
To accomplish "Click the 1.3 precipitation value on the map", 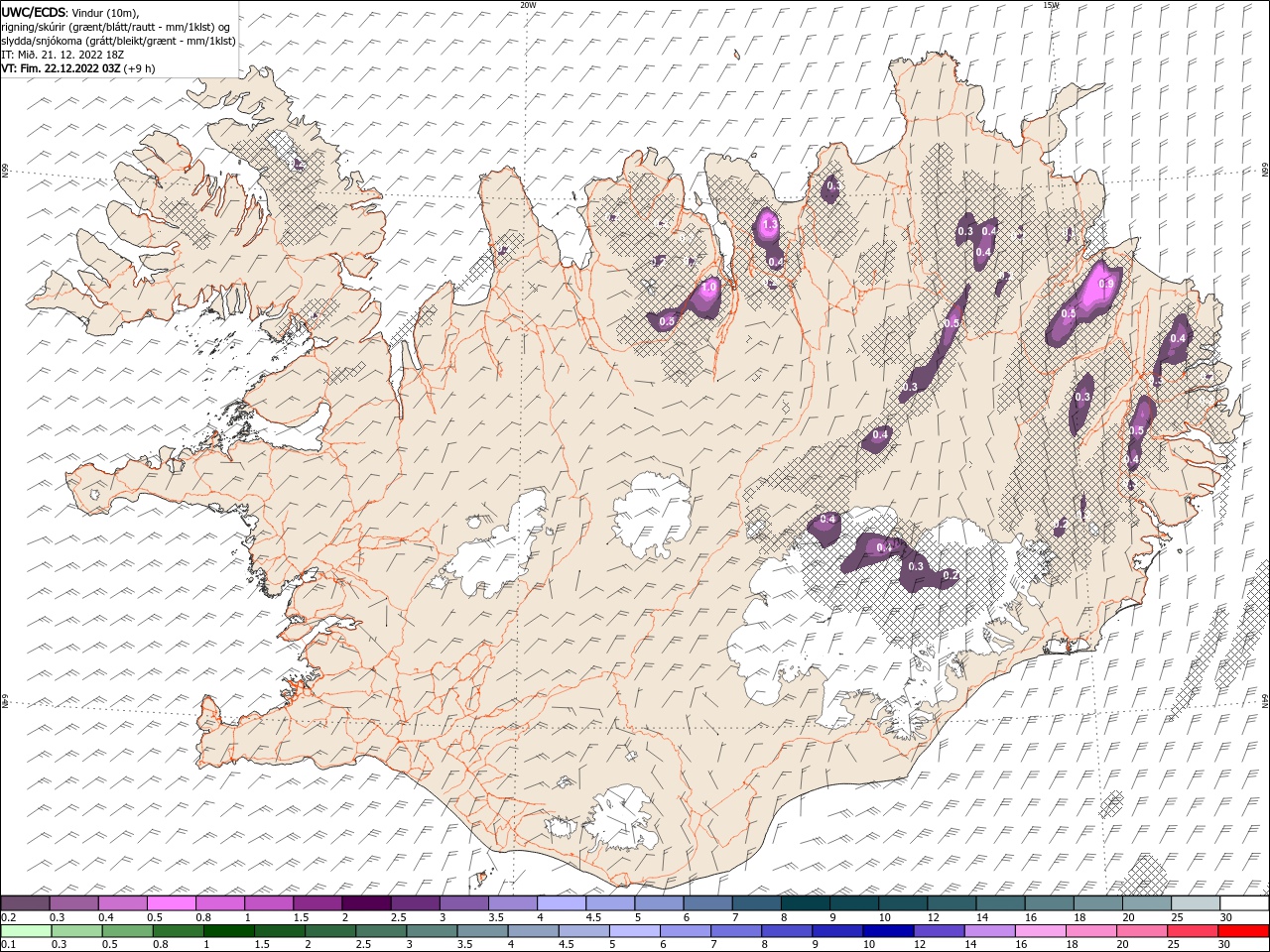I will (769, 226).
